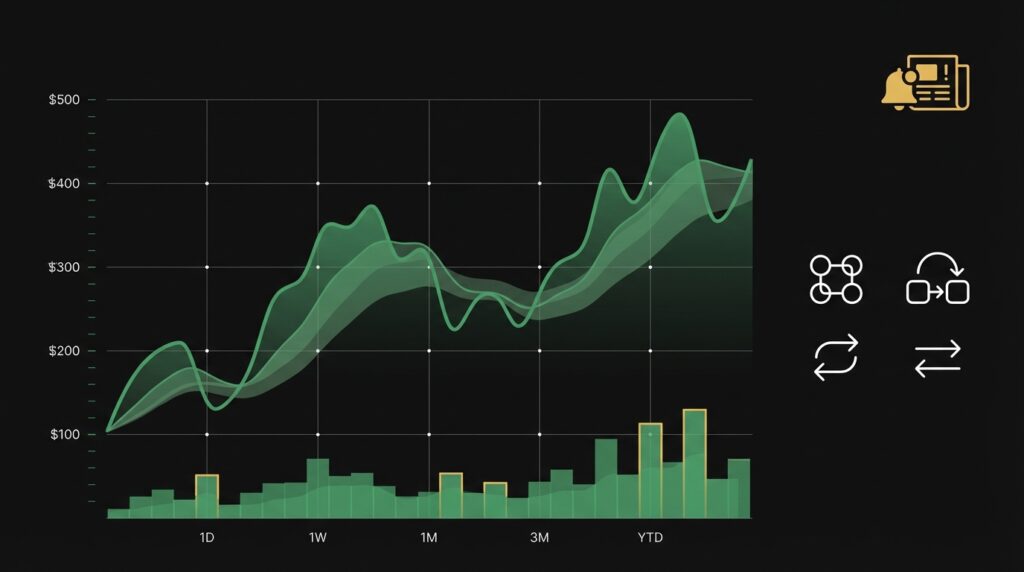Click the $100 price axis label
Image resolution: width=1024 pixels, height=572 pixels.
64,434
